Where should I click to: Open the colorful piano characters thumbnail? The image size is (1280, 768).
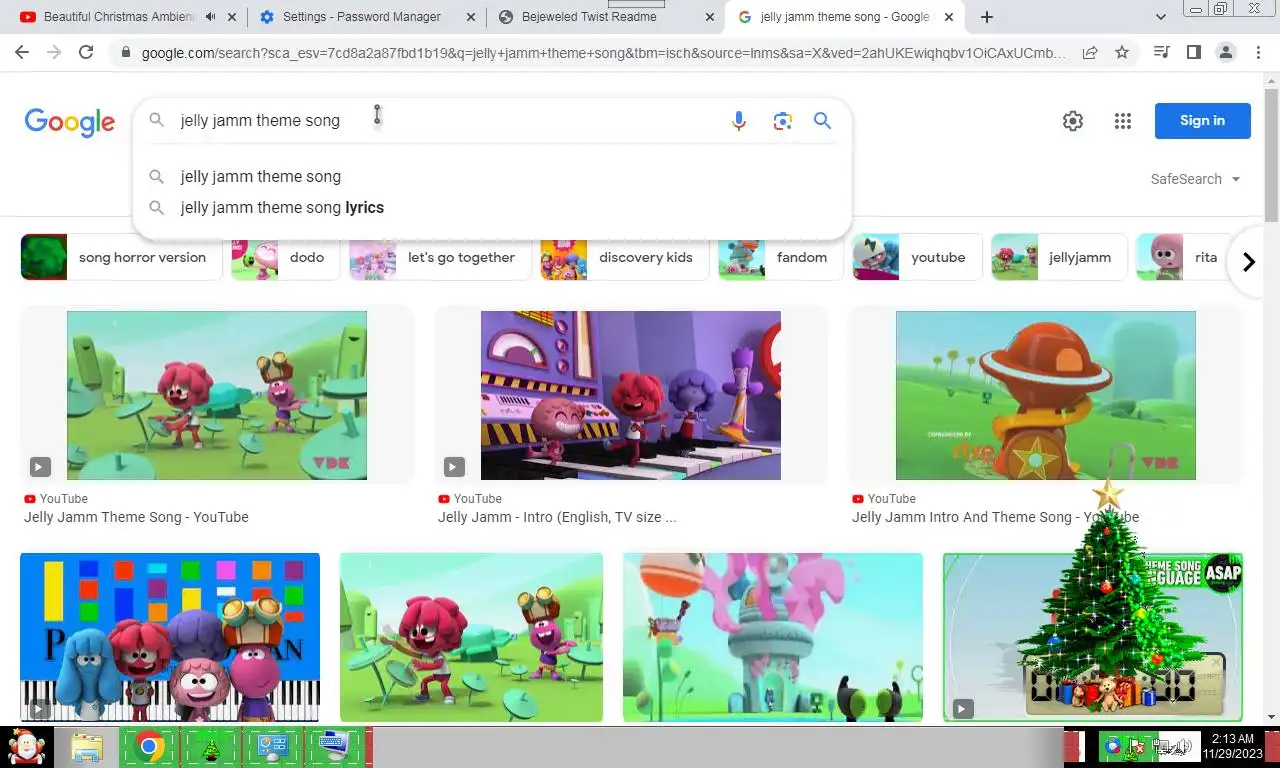point(170,637)
